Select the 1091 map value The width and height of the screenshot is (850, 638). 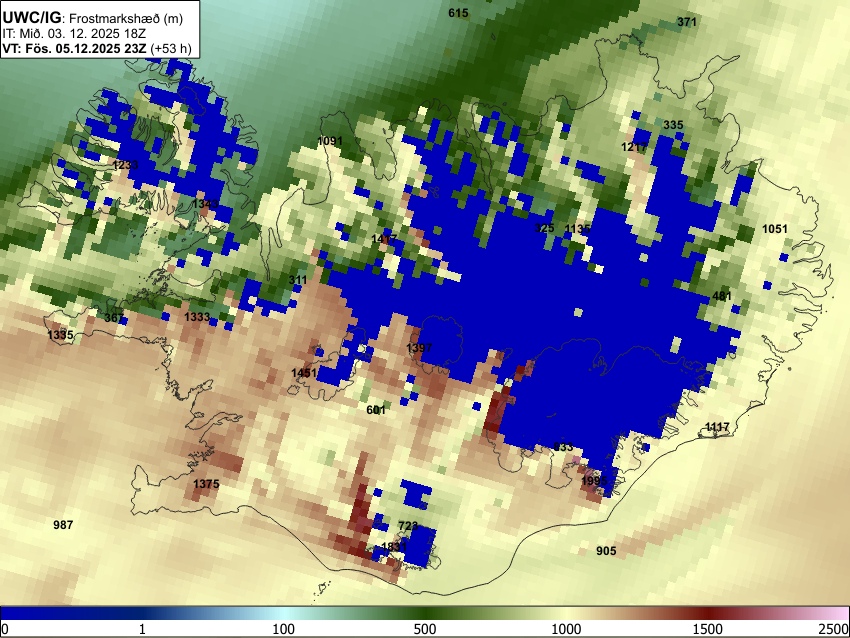click(330, 141)
